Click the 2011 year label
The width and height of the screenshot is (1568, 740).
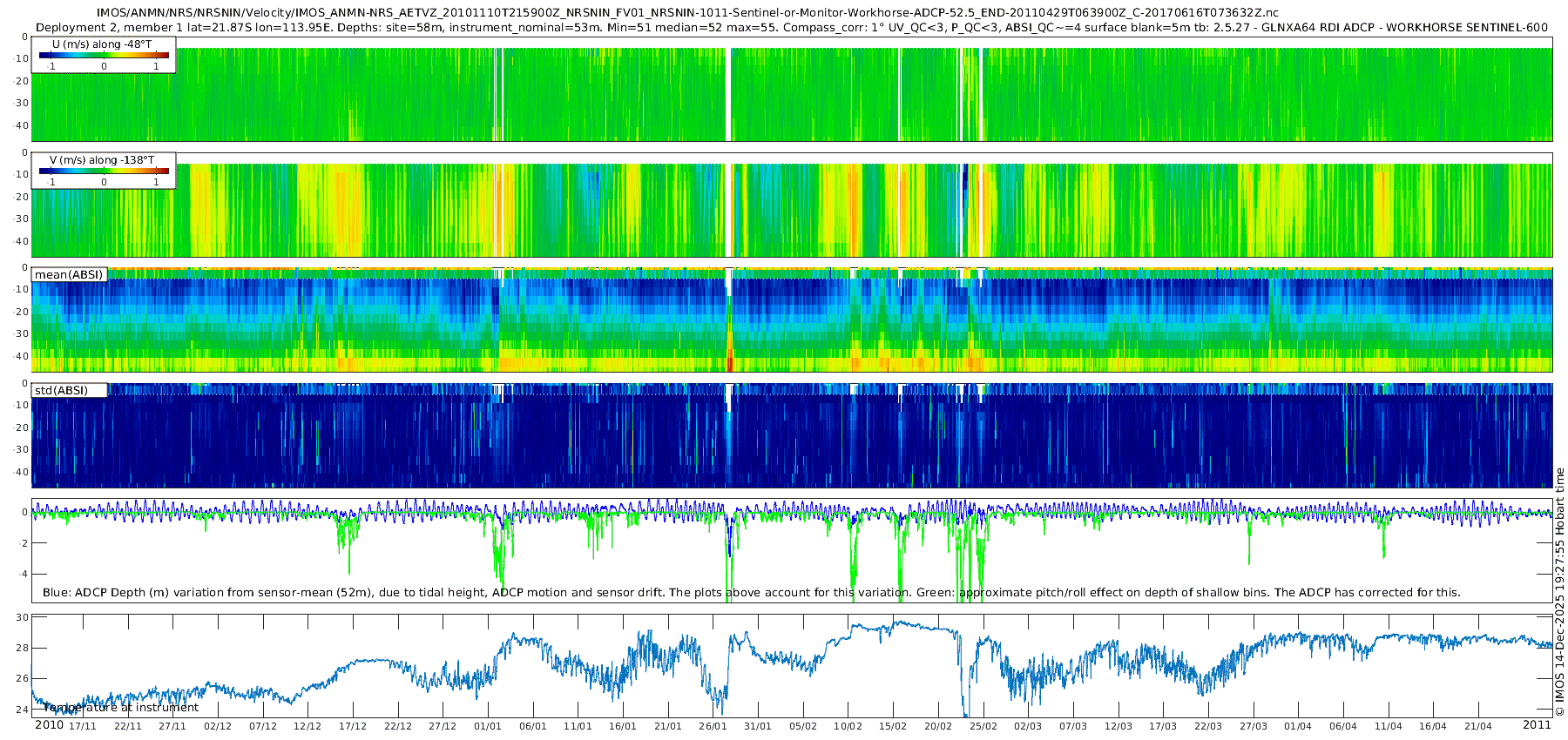pyautogui.click(x=1537, y=725)
